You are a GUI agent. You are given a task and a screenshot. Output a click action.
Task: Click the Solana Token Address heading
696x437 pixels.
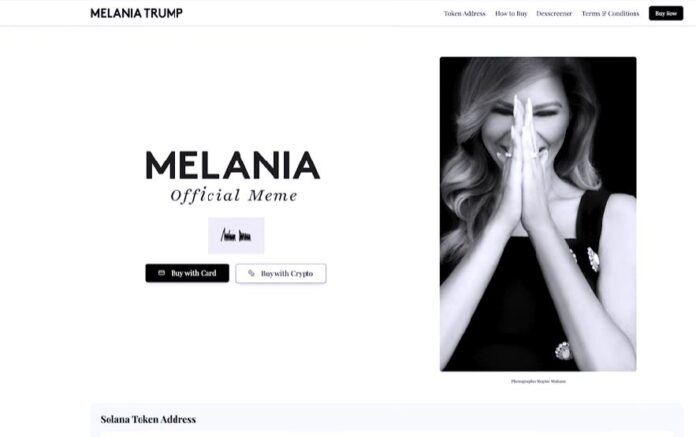click(x=148, y=419)
